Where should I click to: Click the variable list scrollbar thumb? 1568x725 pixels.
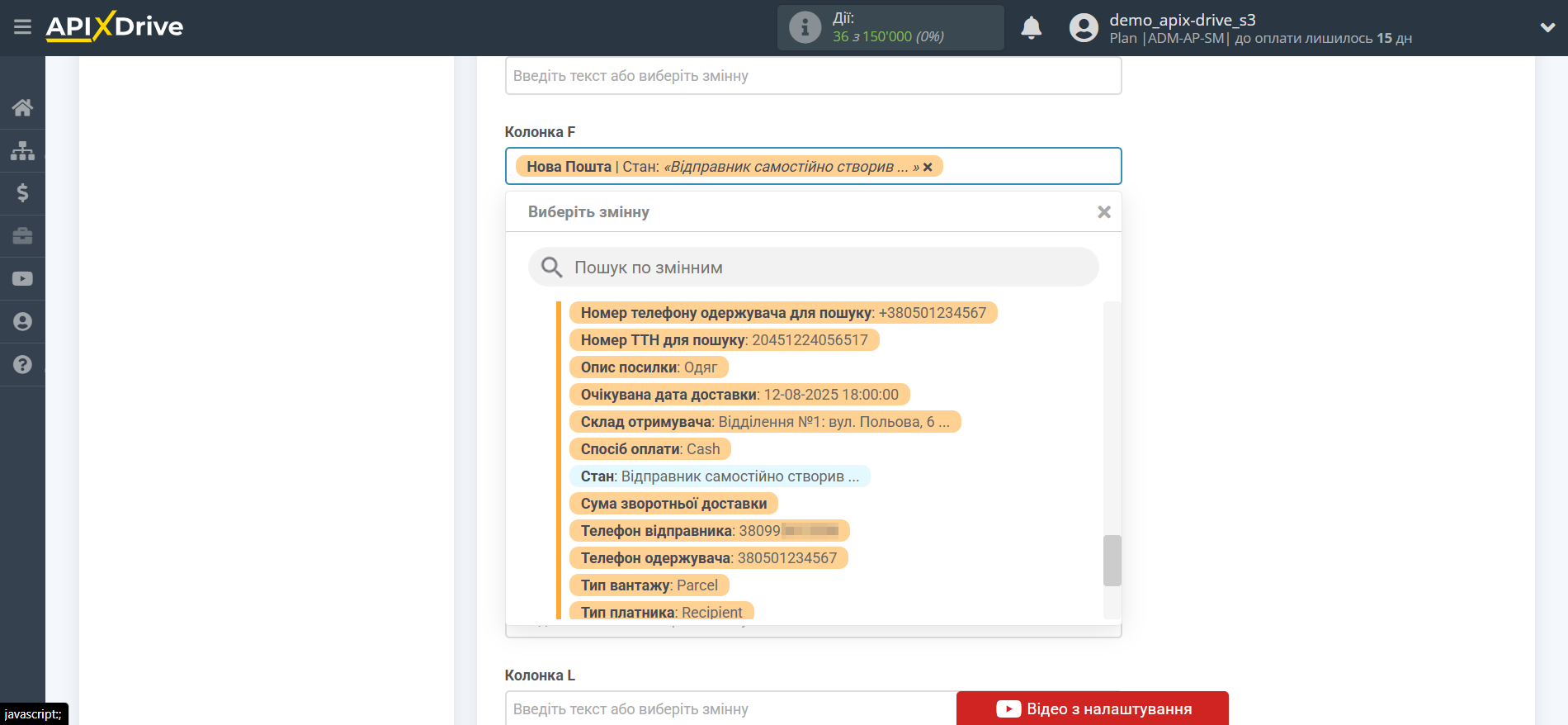click(x=1112, y=561)
